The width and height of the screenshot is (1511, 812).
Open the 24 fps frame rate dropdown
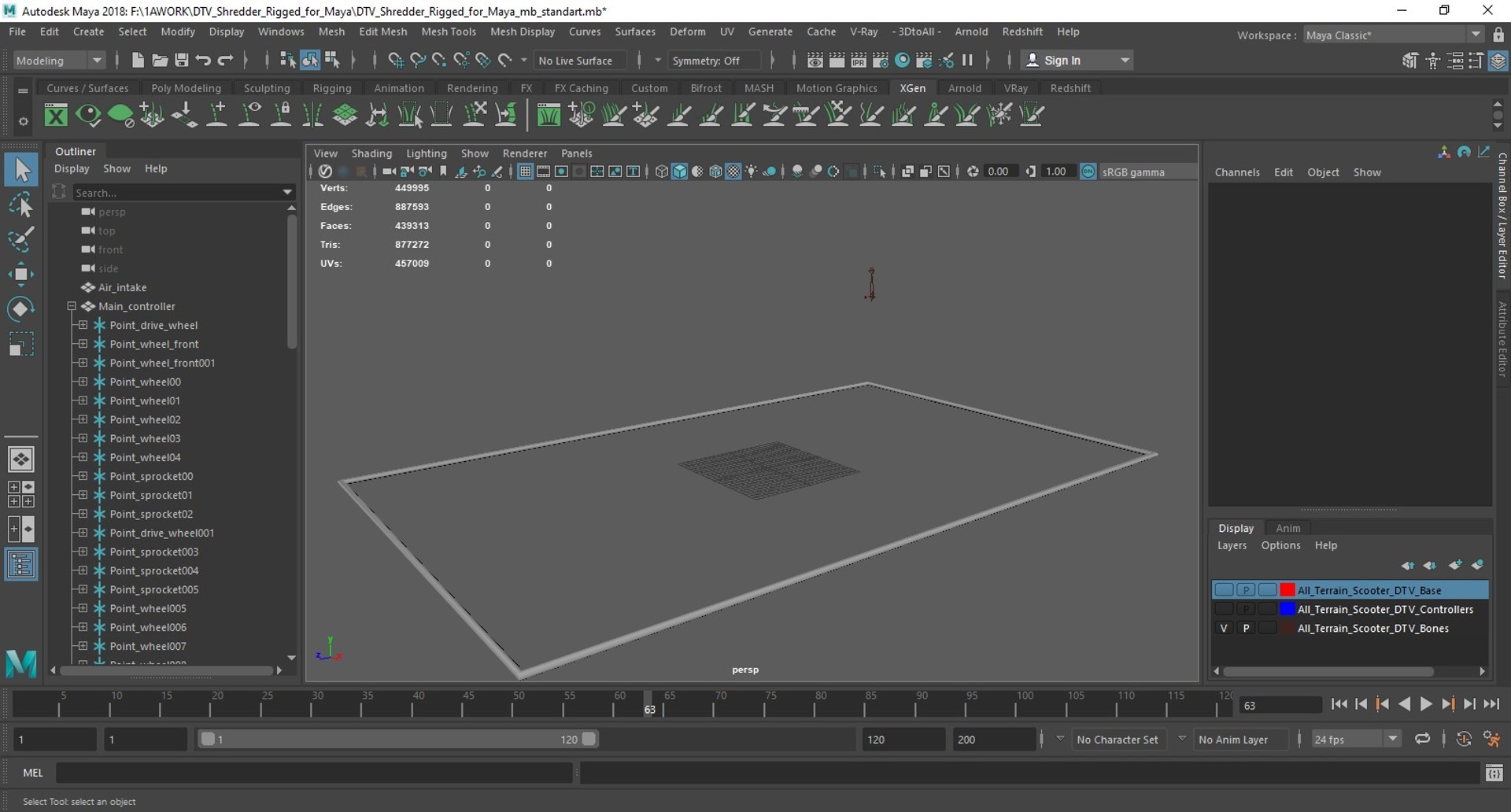click(1356, 740)
